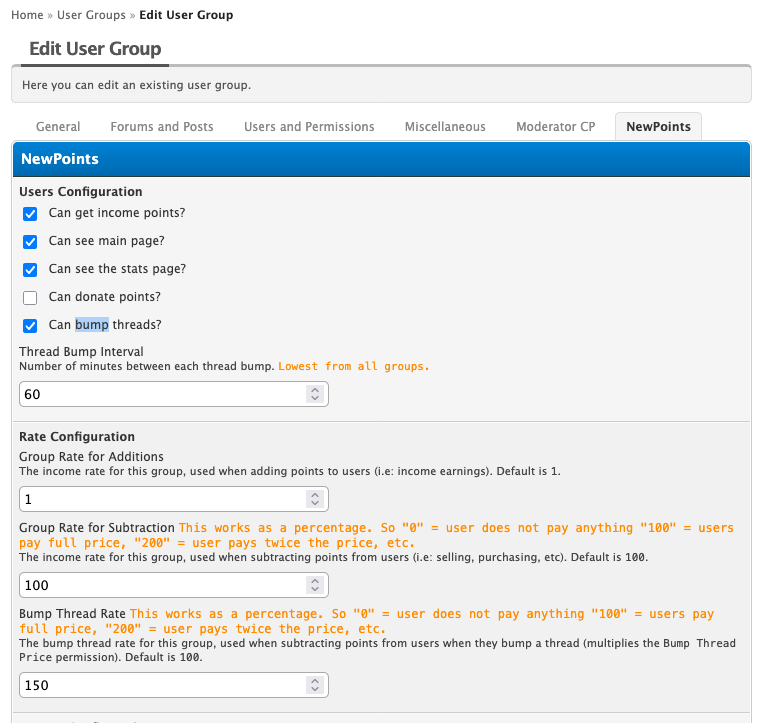Toggle Can see main page checkbox

[30, 242]
